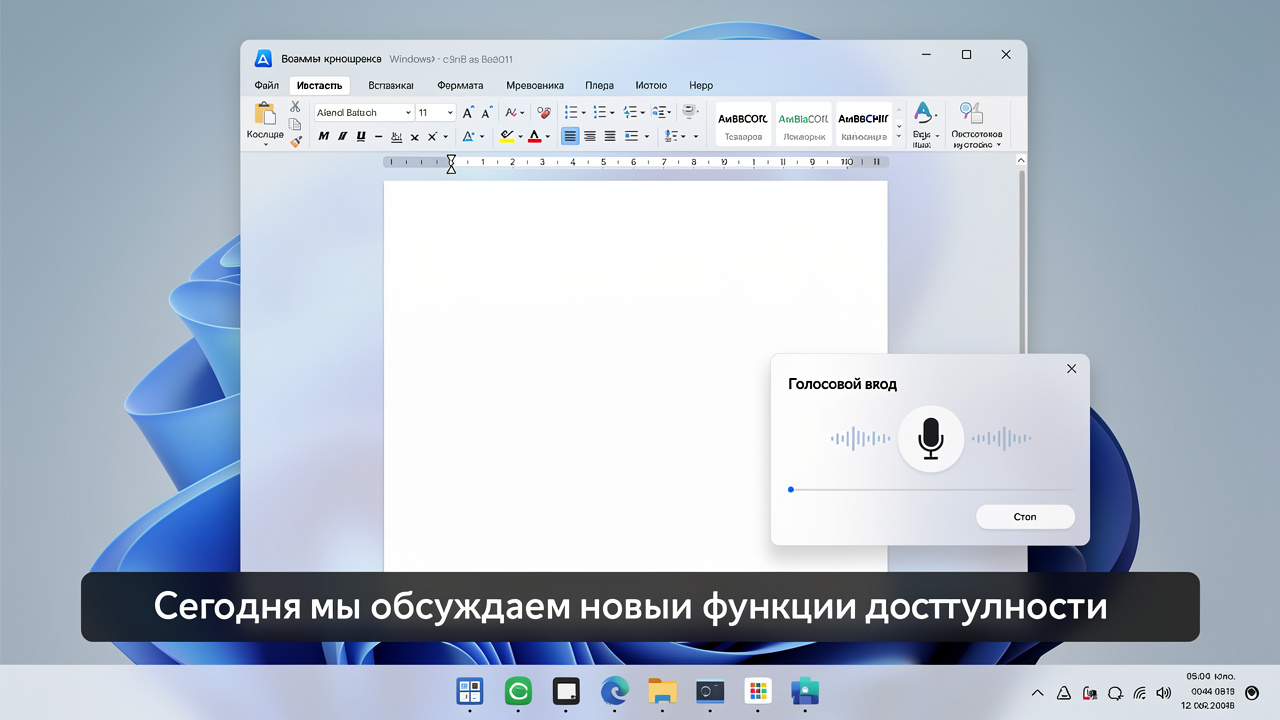Open File Explorer folder from taskbar
1280x720 pixels.
pyautogui.click(x=662, y=691)
